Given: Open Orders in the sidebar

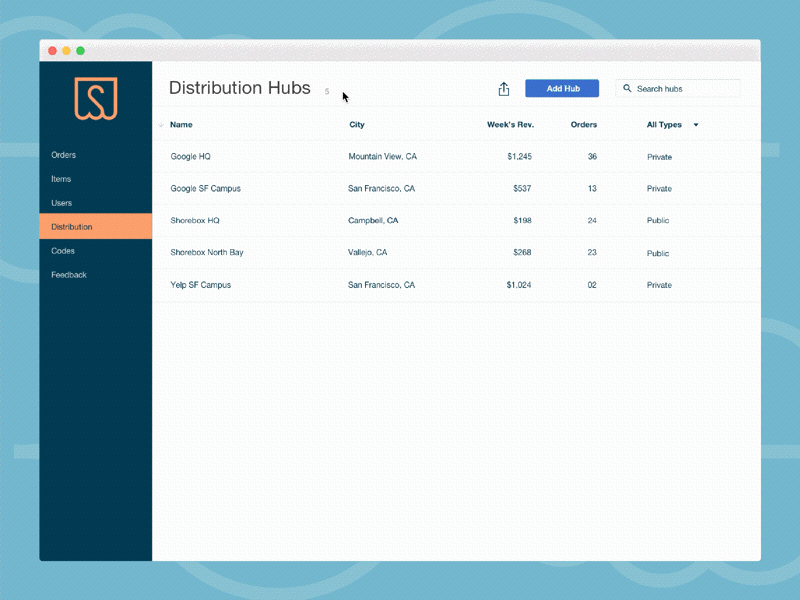Looking at the screenshot, I should (x=63, y=155).
